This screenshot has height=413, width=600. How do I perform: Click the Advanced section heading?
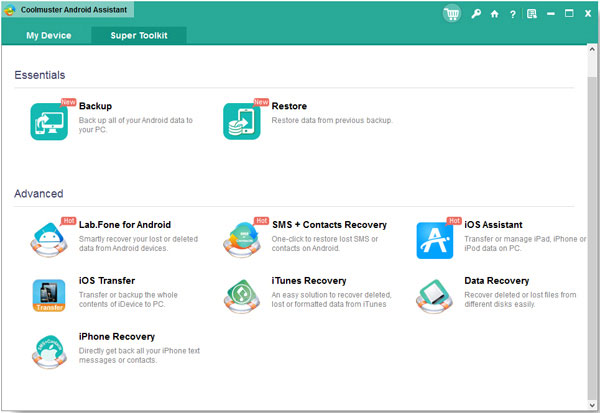[39, 194]
